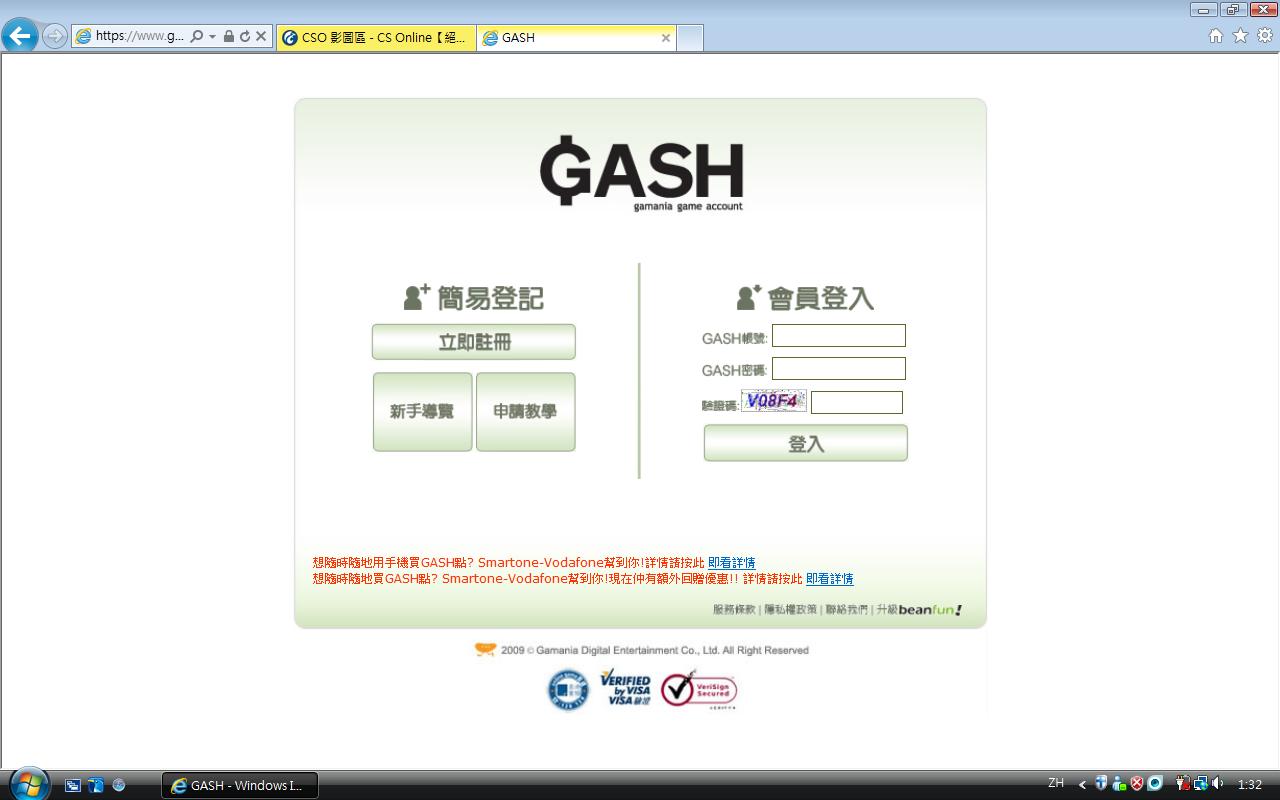Click the V08F4 captcha image
The width and height of the screenshot is (1280, 800).
[x=774, y=401]
